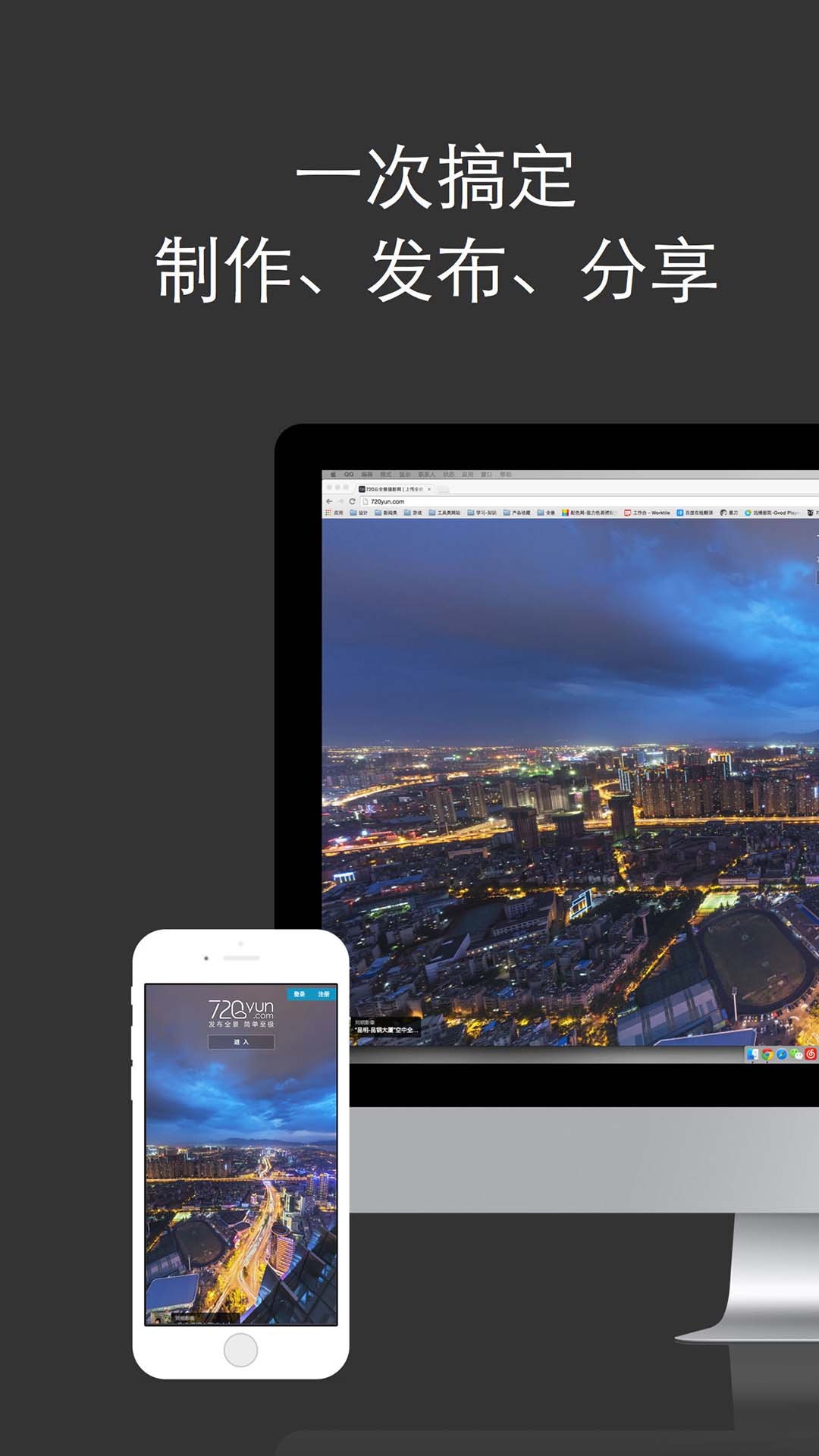Open the 工作台 - Worktile bookmark

pos(647,513)
